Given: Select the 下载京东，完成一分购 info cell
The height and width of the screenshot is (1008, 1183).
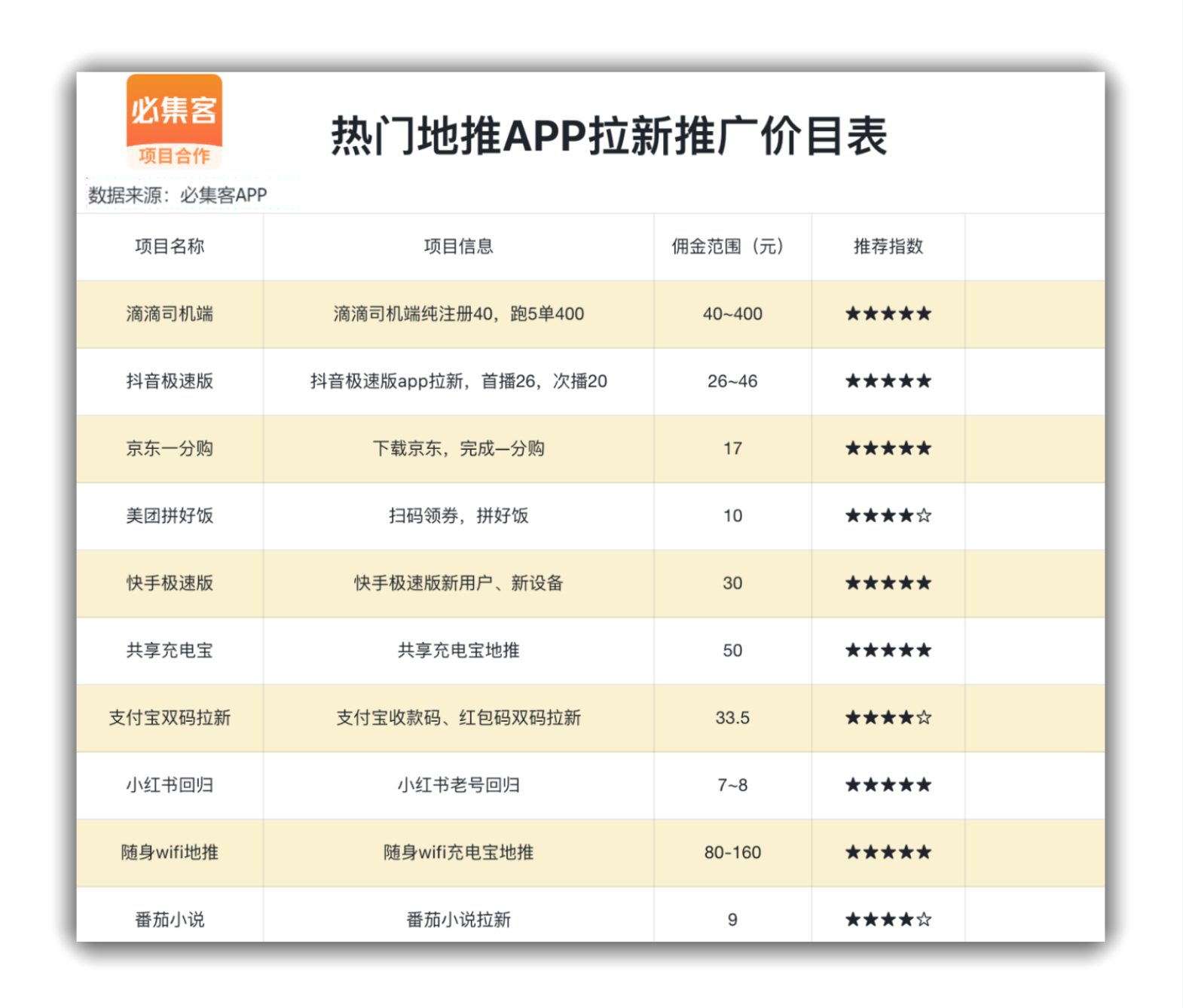Looking at the screenshot, I should click(x=458, y=449).
